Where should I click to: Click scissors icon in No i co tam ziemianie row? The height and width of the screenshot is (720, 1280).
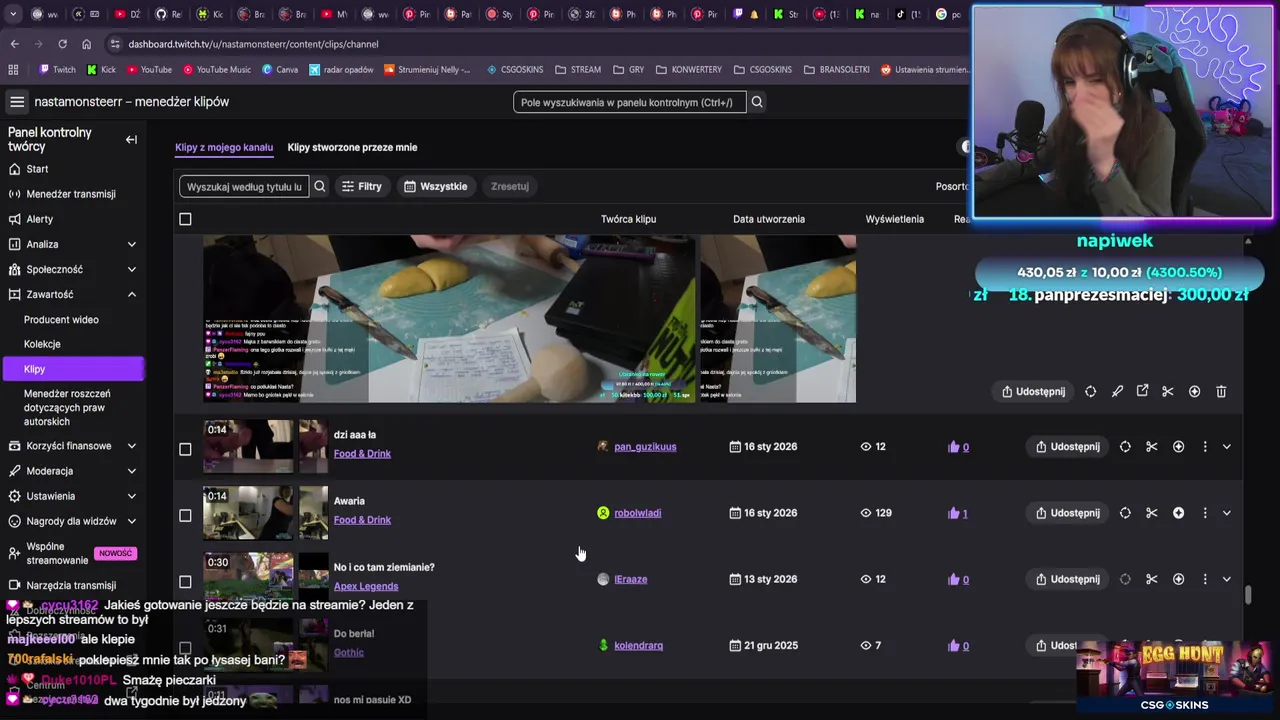(1152, 579)
